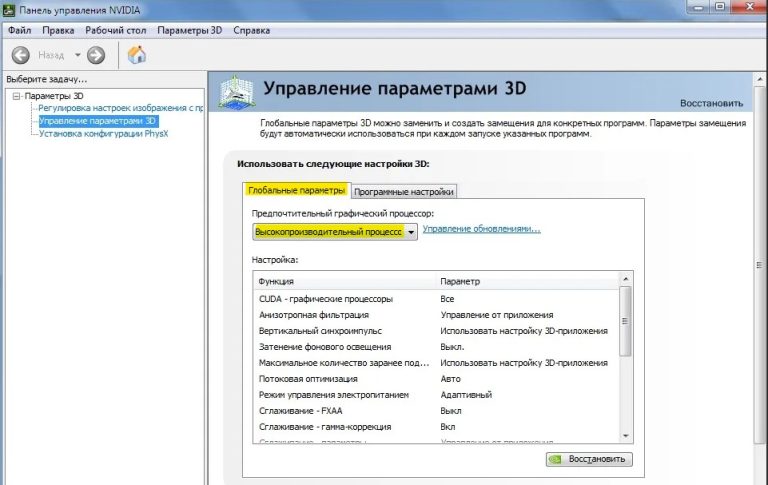Open the Справка menu

pyautogui.click(x=251, y=30)
